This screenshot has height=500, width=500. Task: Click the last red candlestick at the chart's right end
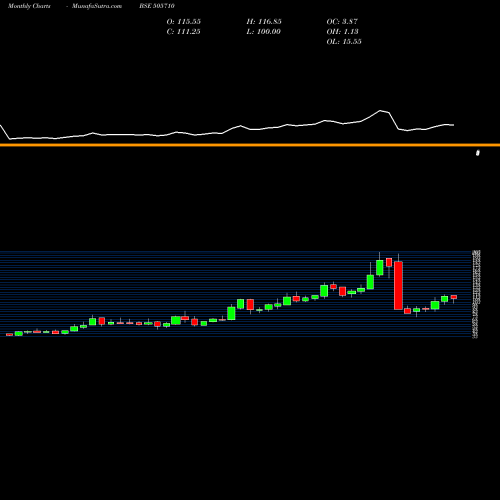tap(454, 297)
